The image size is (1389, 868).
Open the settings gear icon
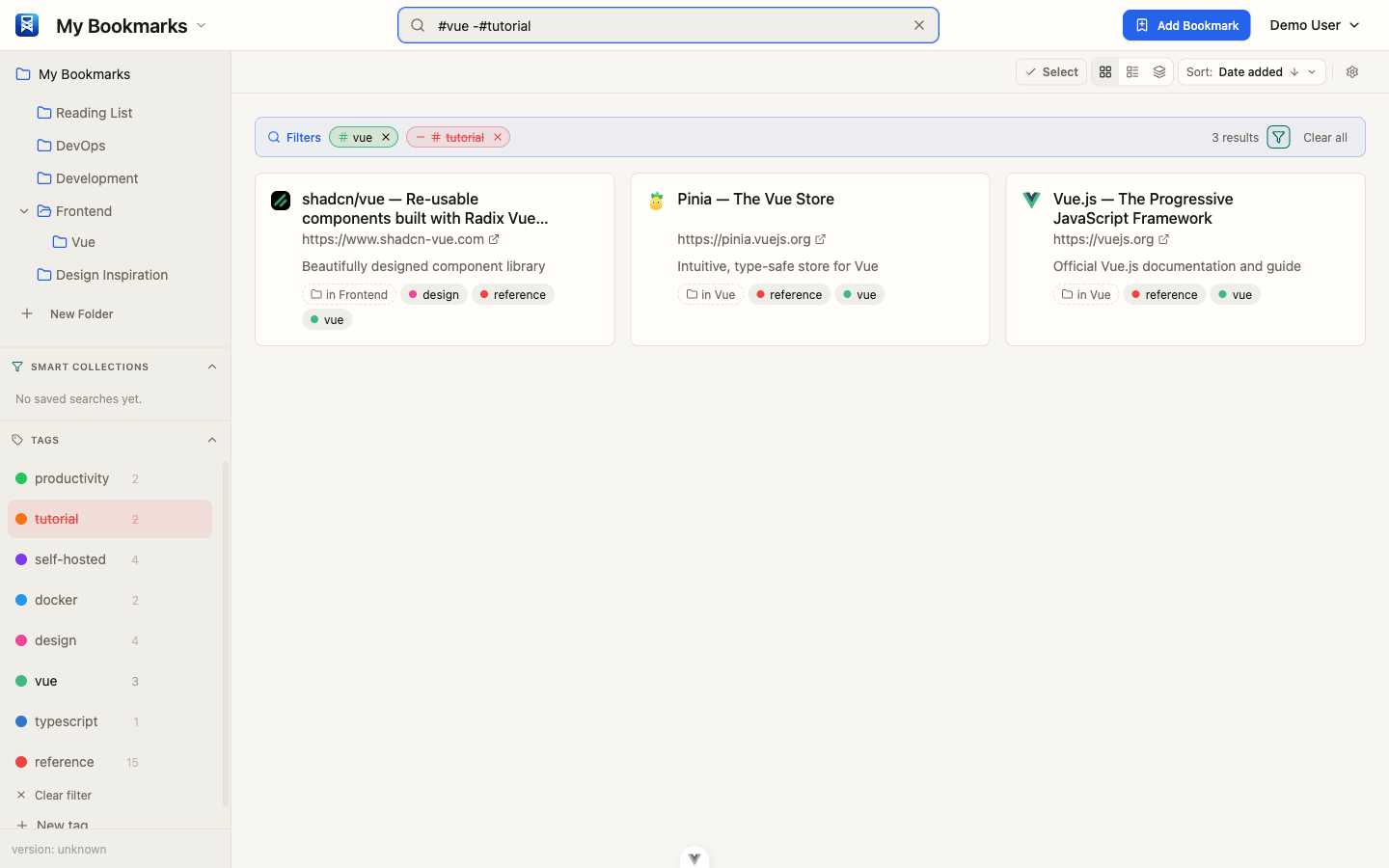click(x=1352, y=72)
